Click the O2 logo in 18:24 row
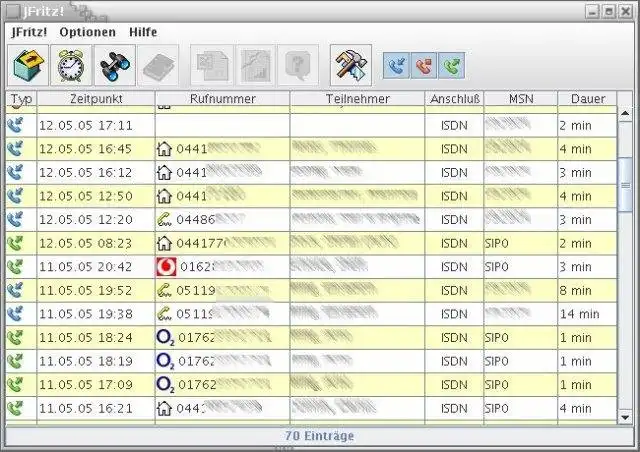 (x=165, y=338)
